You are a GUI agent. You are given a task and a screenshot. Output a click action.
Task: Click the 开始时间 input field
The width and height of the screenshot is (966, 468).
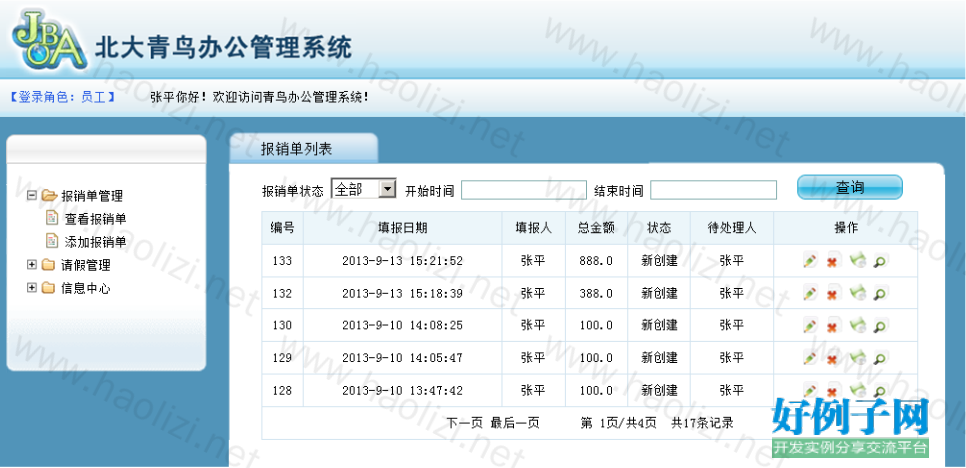click(523, 190)
